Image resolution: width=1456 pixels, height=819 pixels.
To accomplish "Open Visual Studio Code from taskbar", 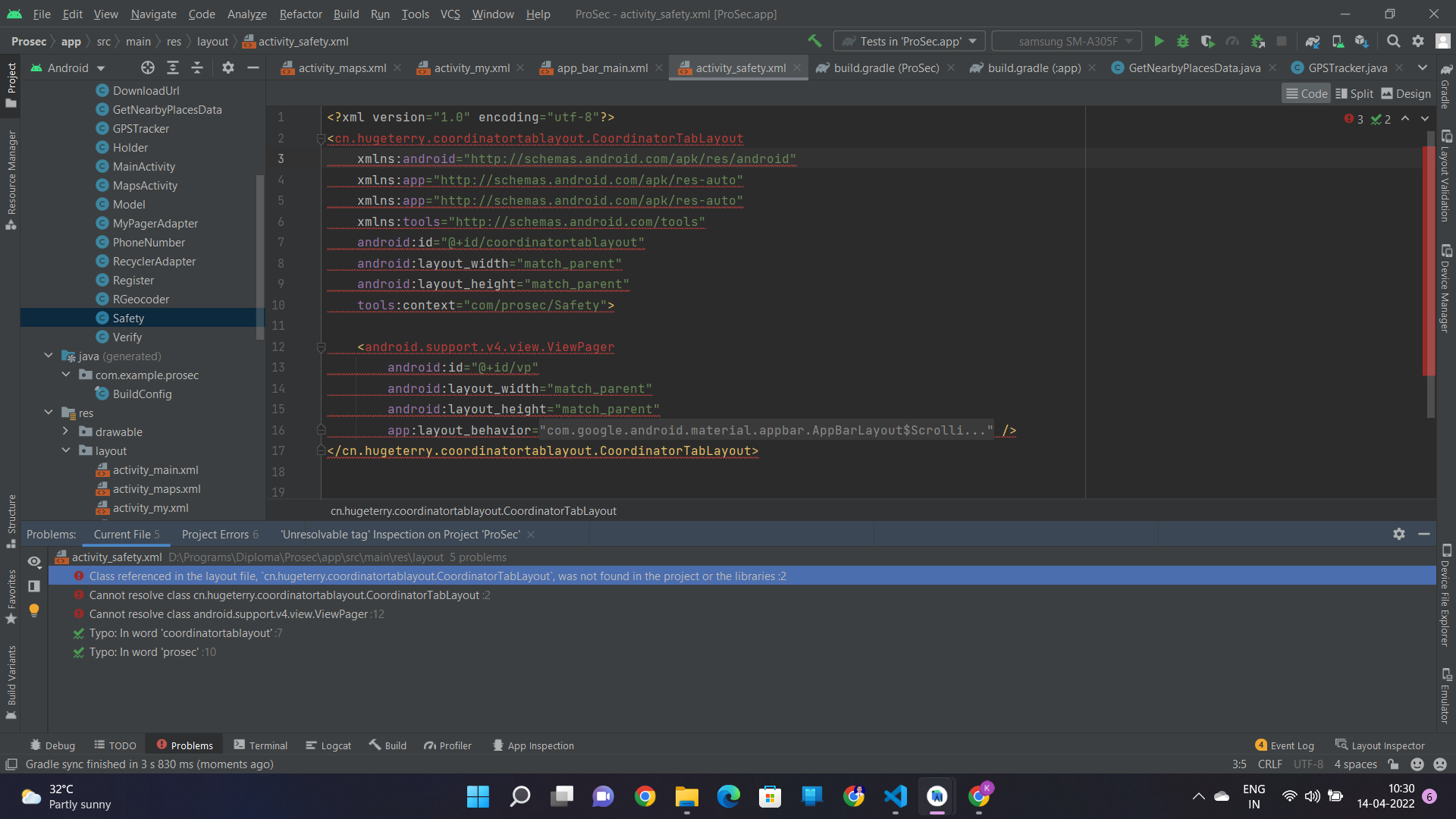I will click(x=896, y=796).
